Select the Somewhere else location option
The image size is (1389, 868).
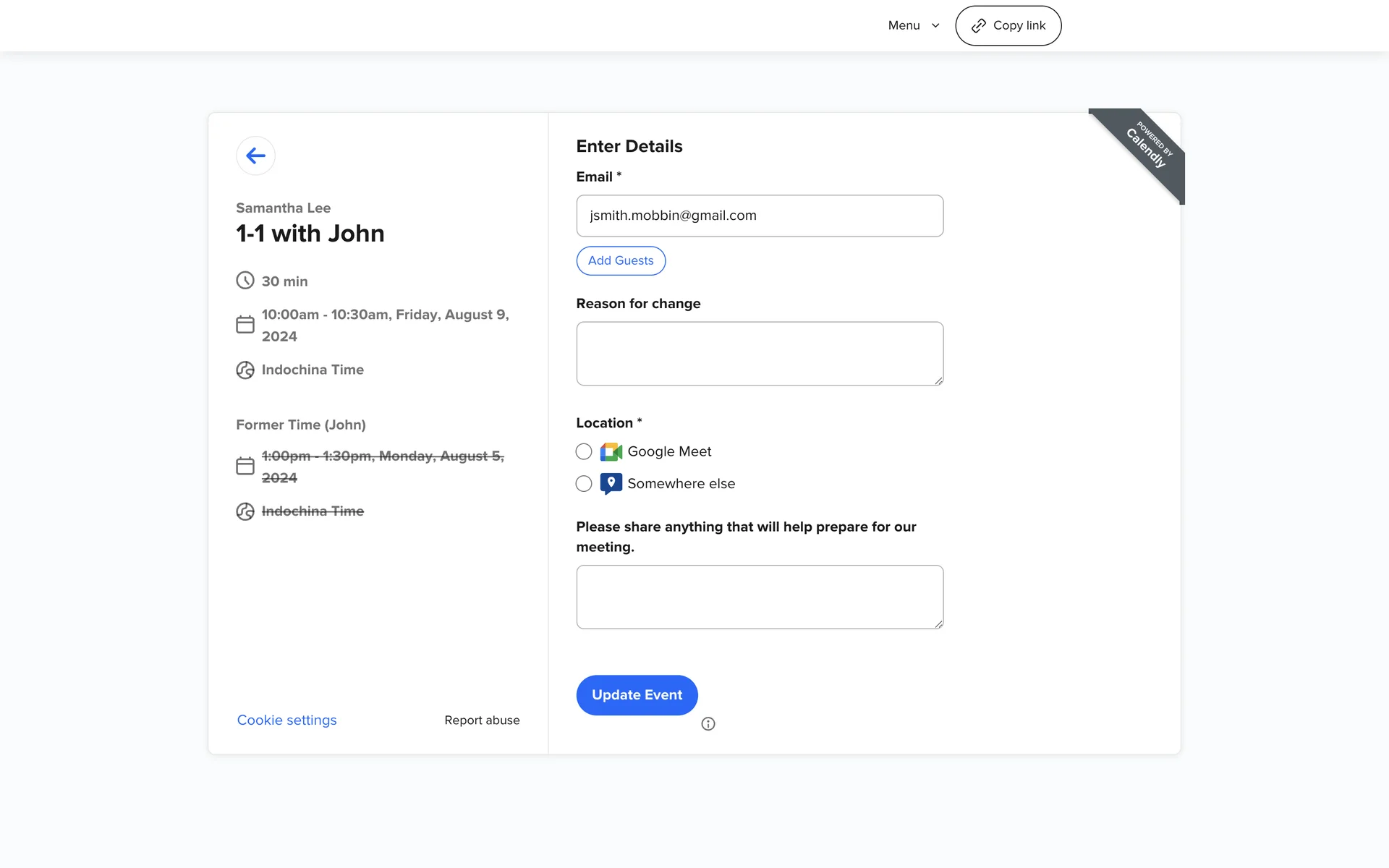pyautogui.click(x=584, y=484)
